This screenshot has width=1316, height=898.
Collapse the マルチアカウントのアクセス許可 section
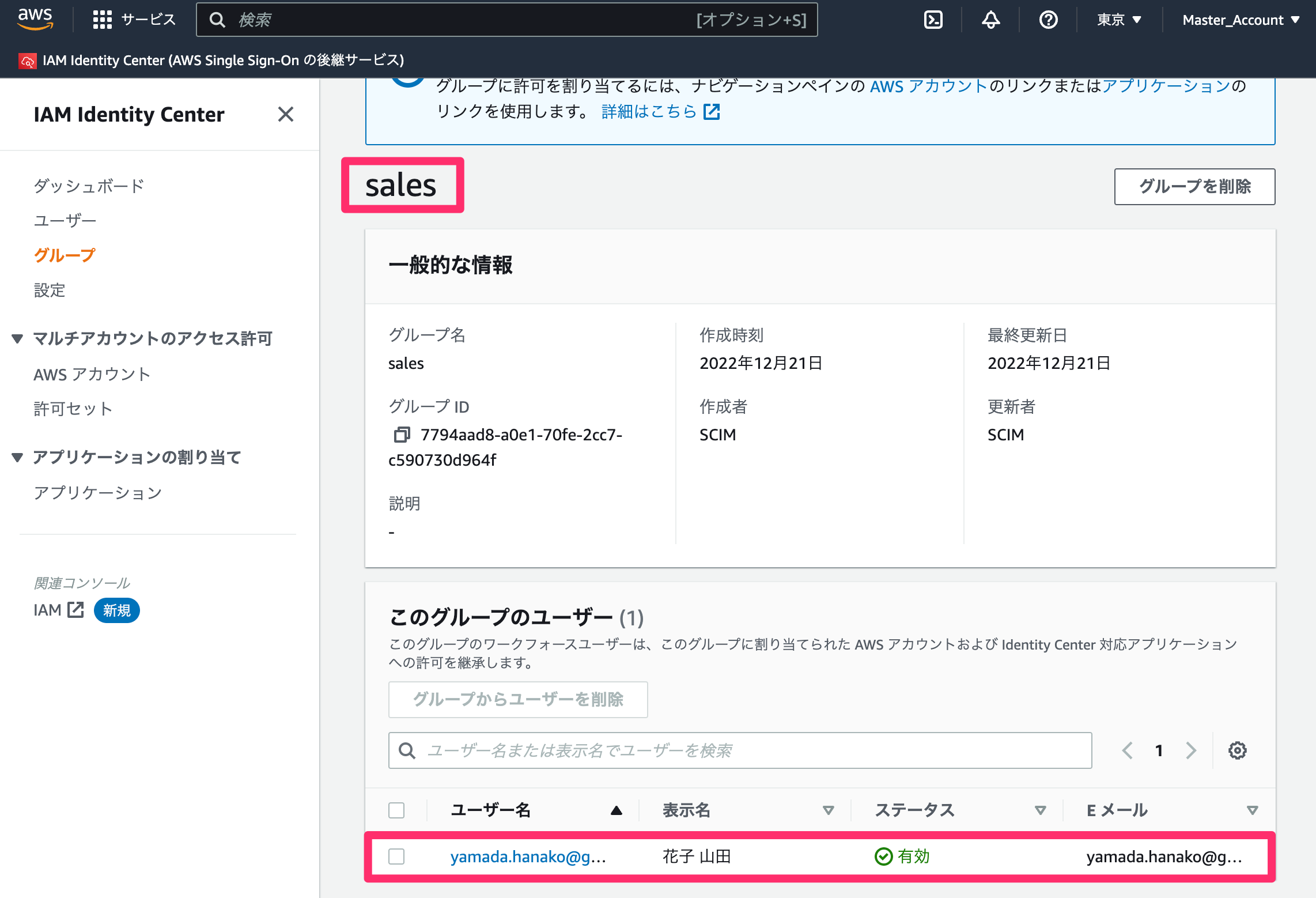pyautogui.click(x=18, y=338)
